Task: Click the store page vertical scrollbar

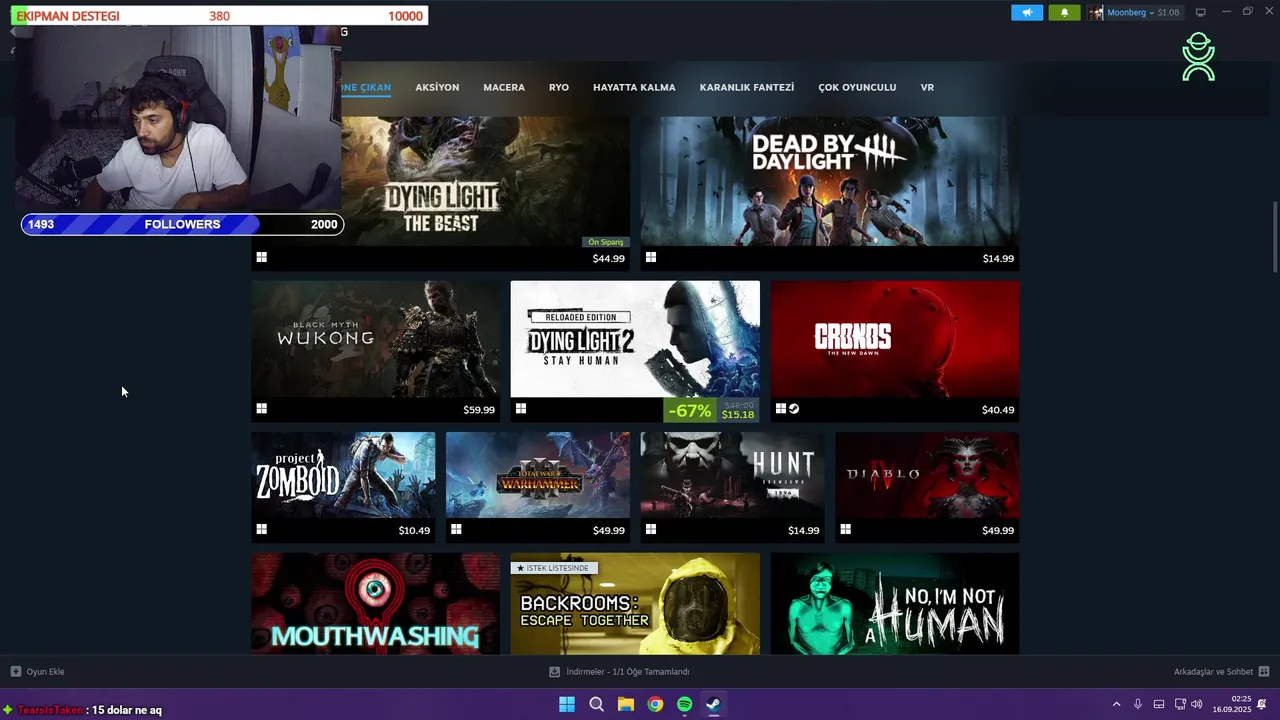Action: [x=1274, y=235]
